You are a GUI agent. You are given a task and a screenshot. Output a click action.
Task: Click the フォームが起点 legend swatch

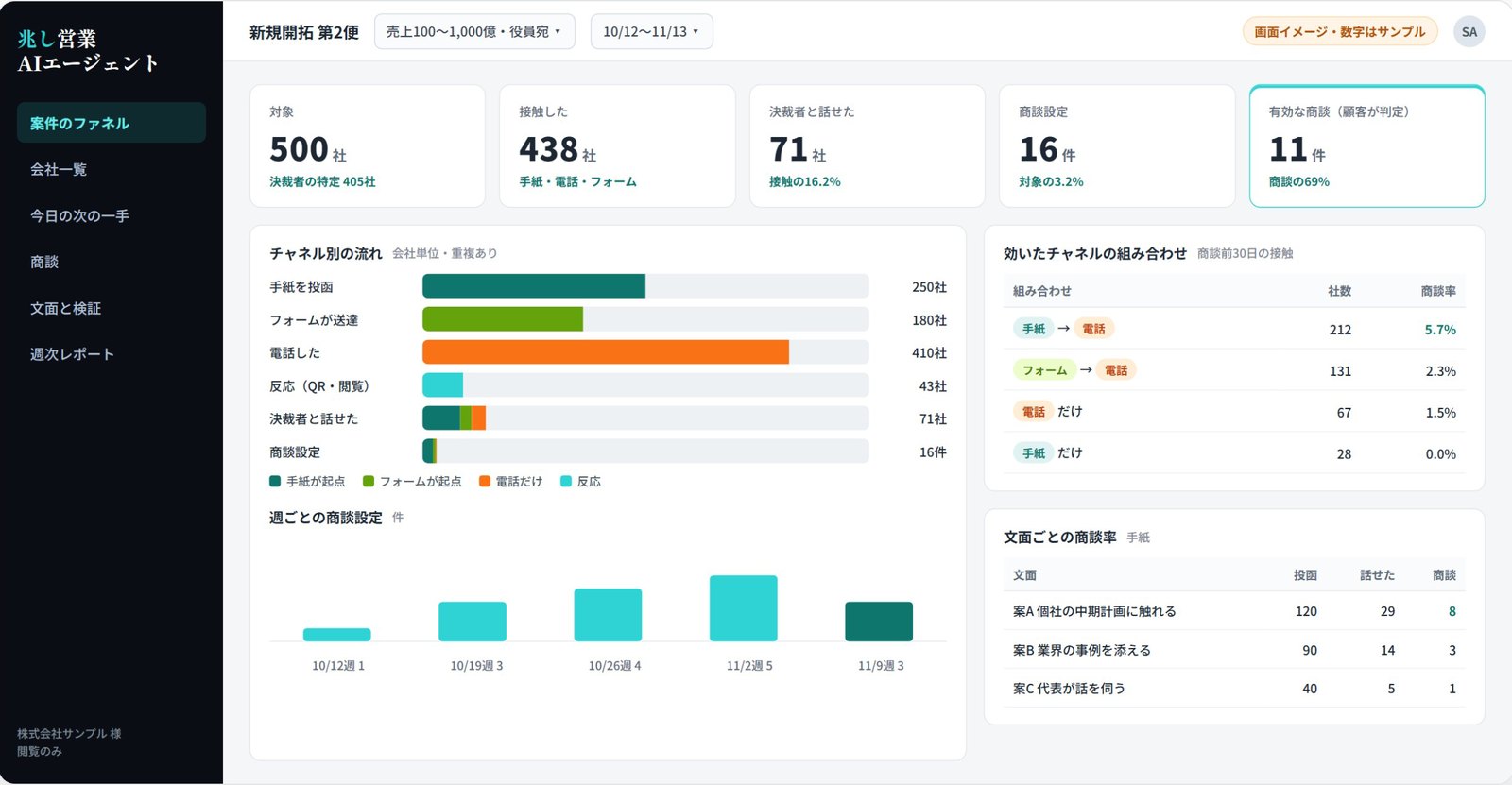[369, 481]
